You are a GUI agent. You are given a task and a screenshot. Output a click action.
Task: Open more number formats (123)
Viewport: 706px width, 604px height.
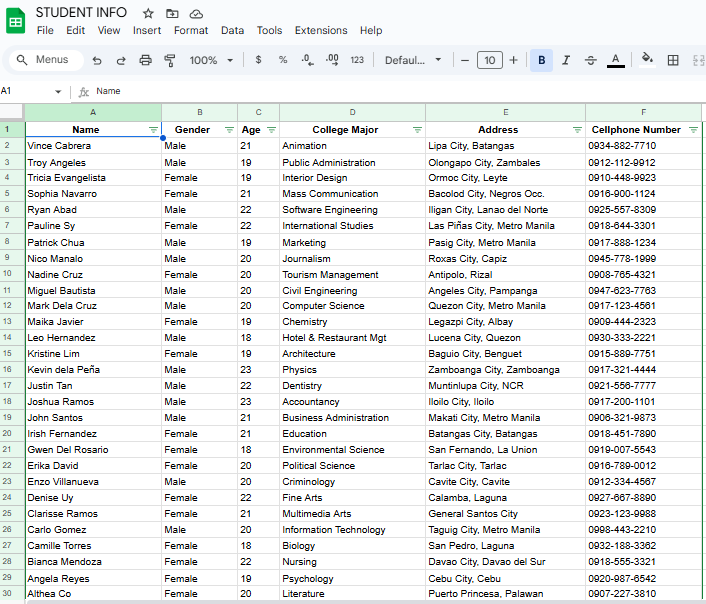[x=357, y=59]
